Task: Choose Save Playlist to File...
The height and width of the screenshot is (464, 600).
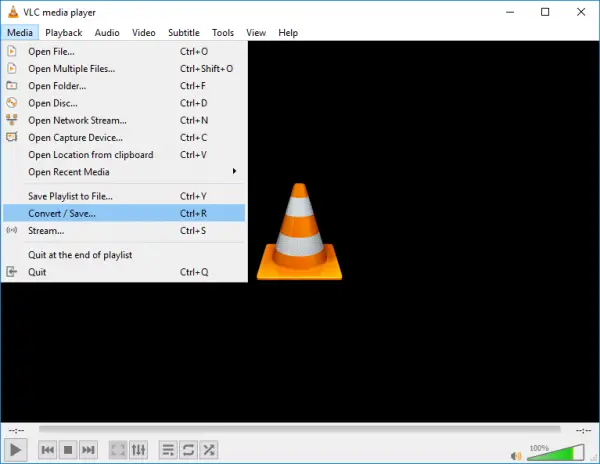Action: coord(124,196)
